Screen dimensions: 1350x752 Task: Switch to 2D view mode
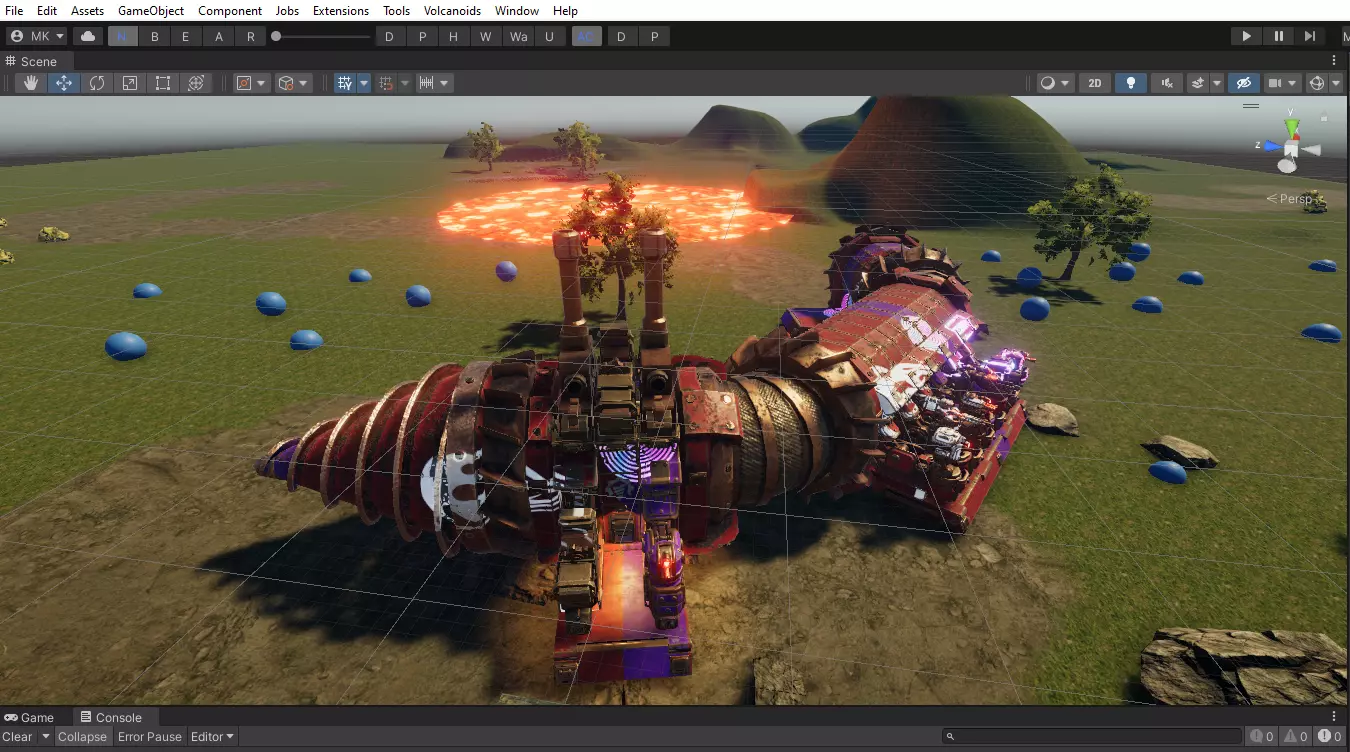tap(1095, 83)
